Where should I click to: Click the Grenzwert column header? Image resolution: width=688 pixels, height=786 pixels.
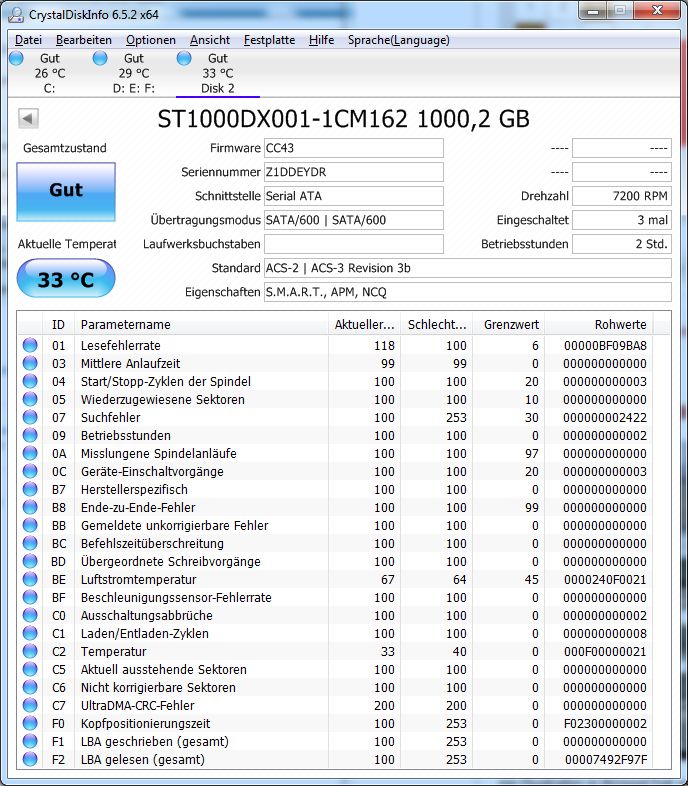click(x=509, y=324)
